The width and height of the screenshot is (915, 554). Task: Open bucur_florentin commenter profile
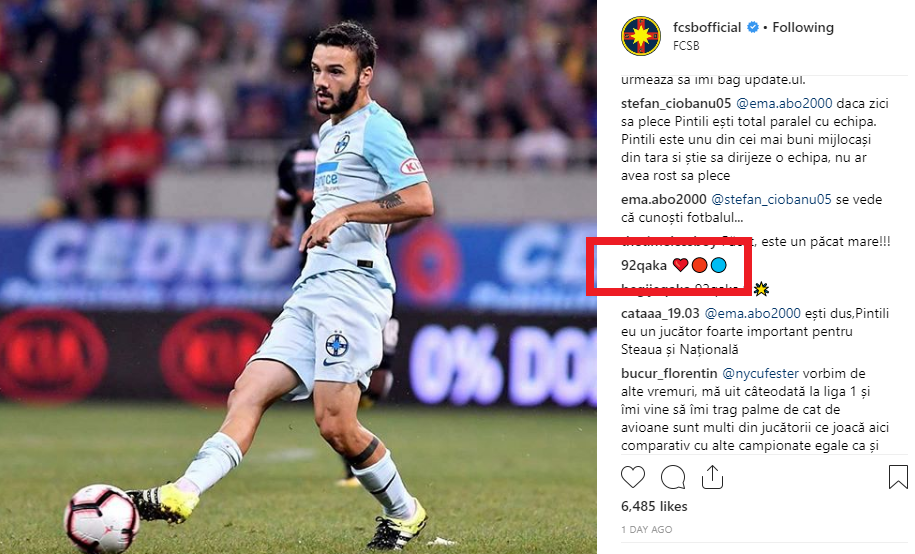pyautogui.click(x=669, y=373)
